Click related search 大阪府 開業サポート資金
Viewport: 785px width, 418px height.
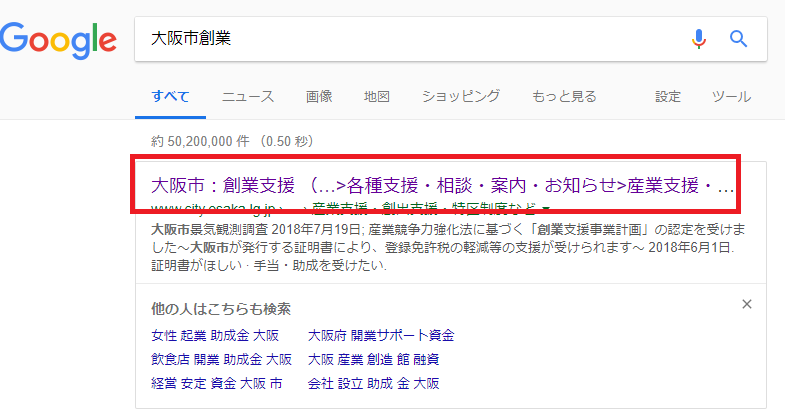click(381, 335)
